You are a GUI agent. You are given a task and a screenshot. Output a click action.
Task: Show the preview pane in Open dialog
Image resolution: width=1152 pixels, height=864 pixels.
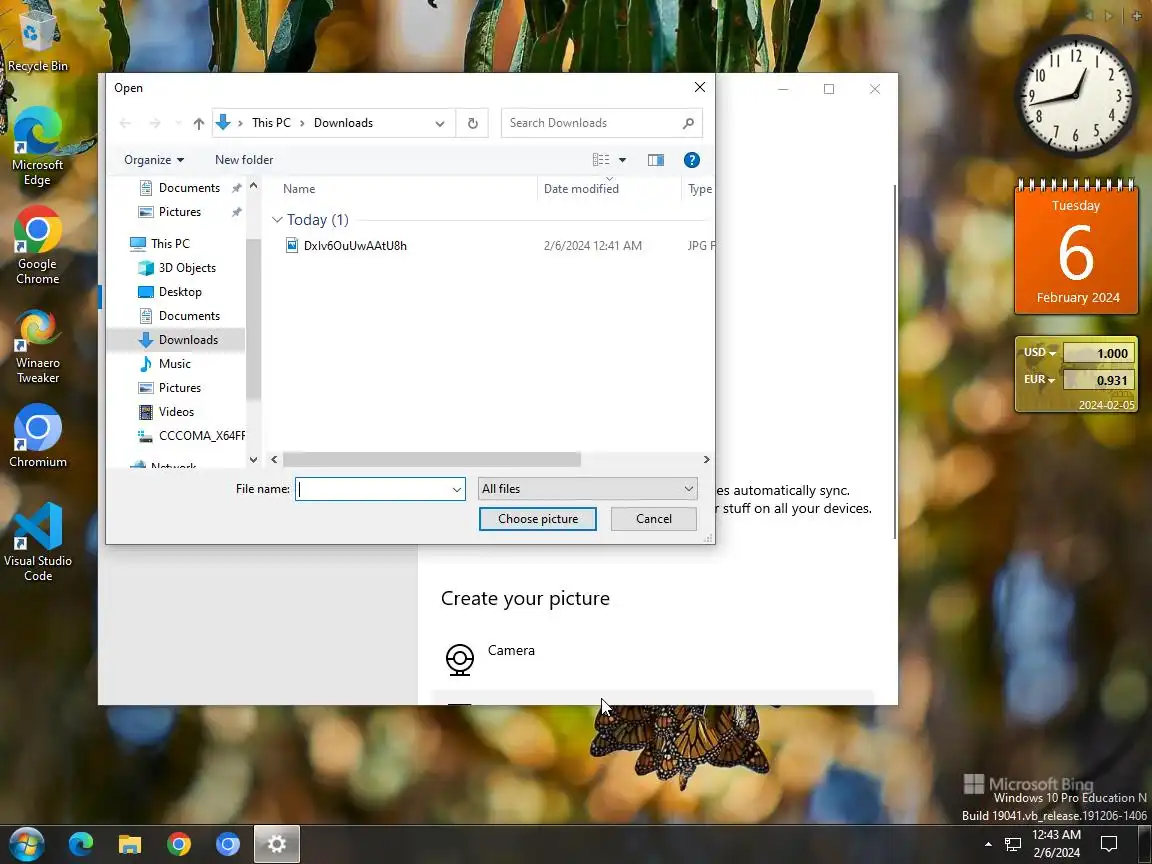tap(655, 160)
